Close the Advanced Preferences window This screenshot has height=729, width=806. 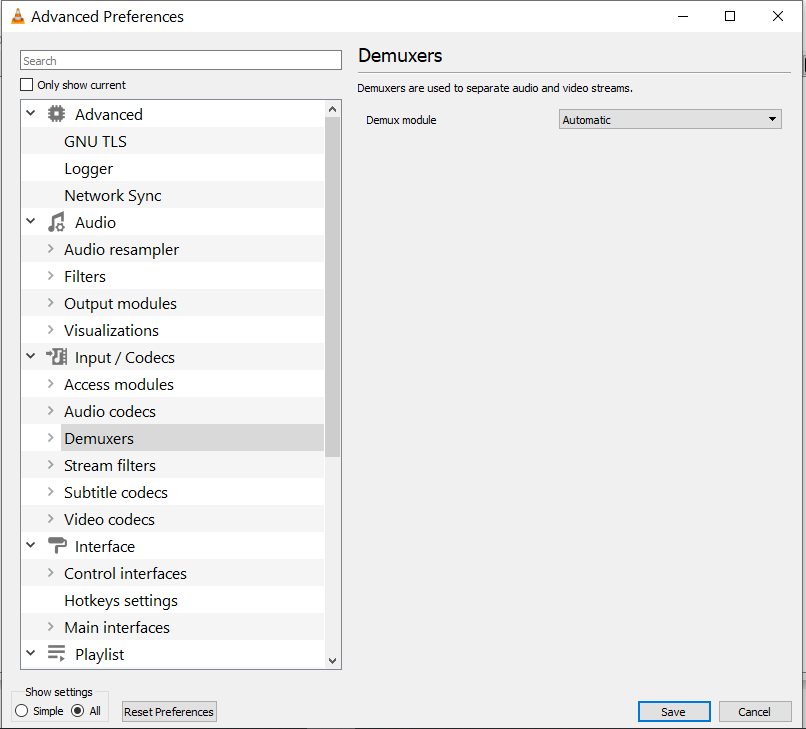coord(777,16)
